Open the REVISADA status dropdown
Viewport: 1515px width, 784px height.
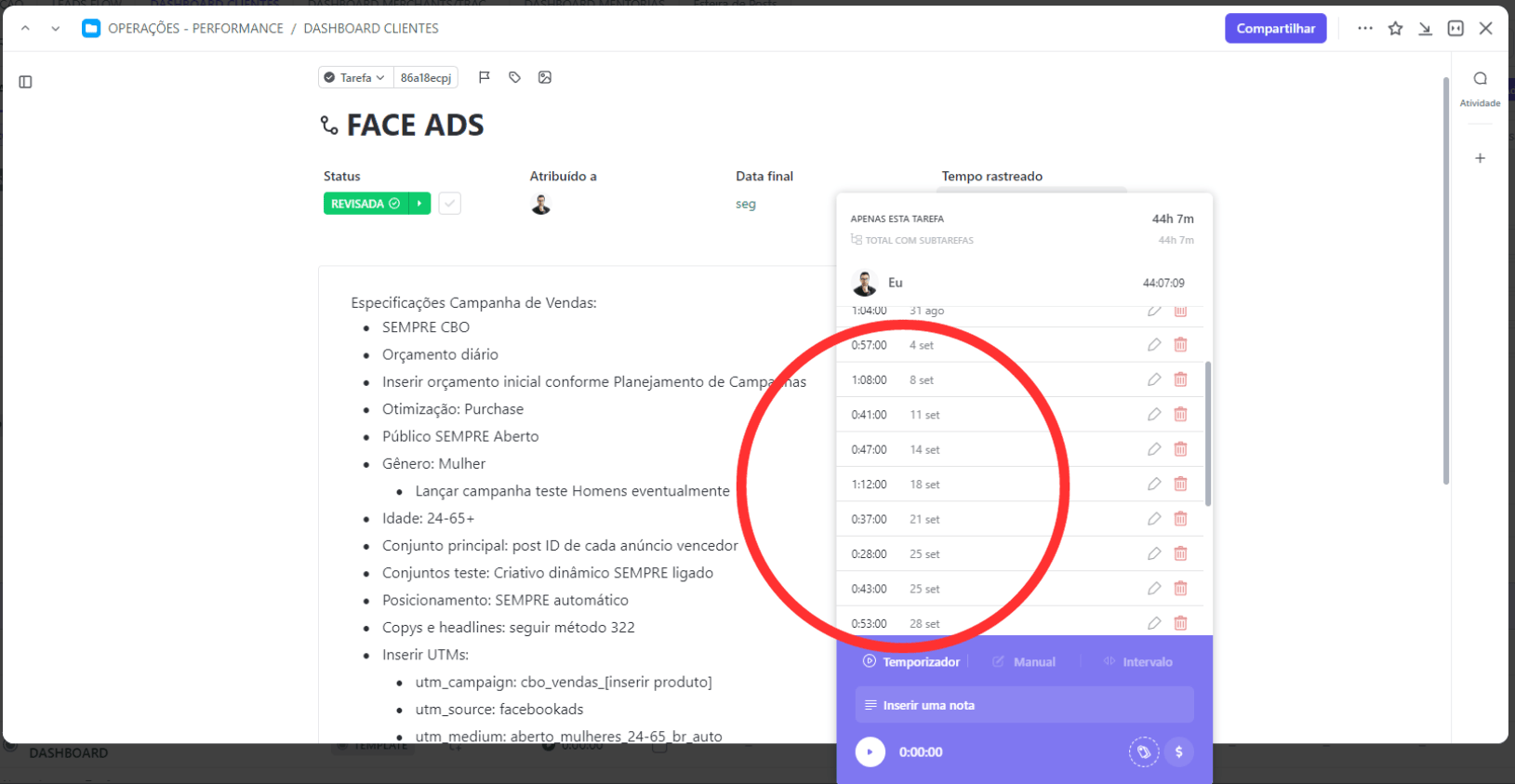tap(366, 204)
